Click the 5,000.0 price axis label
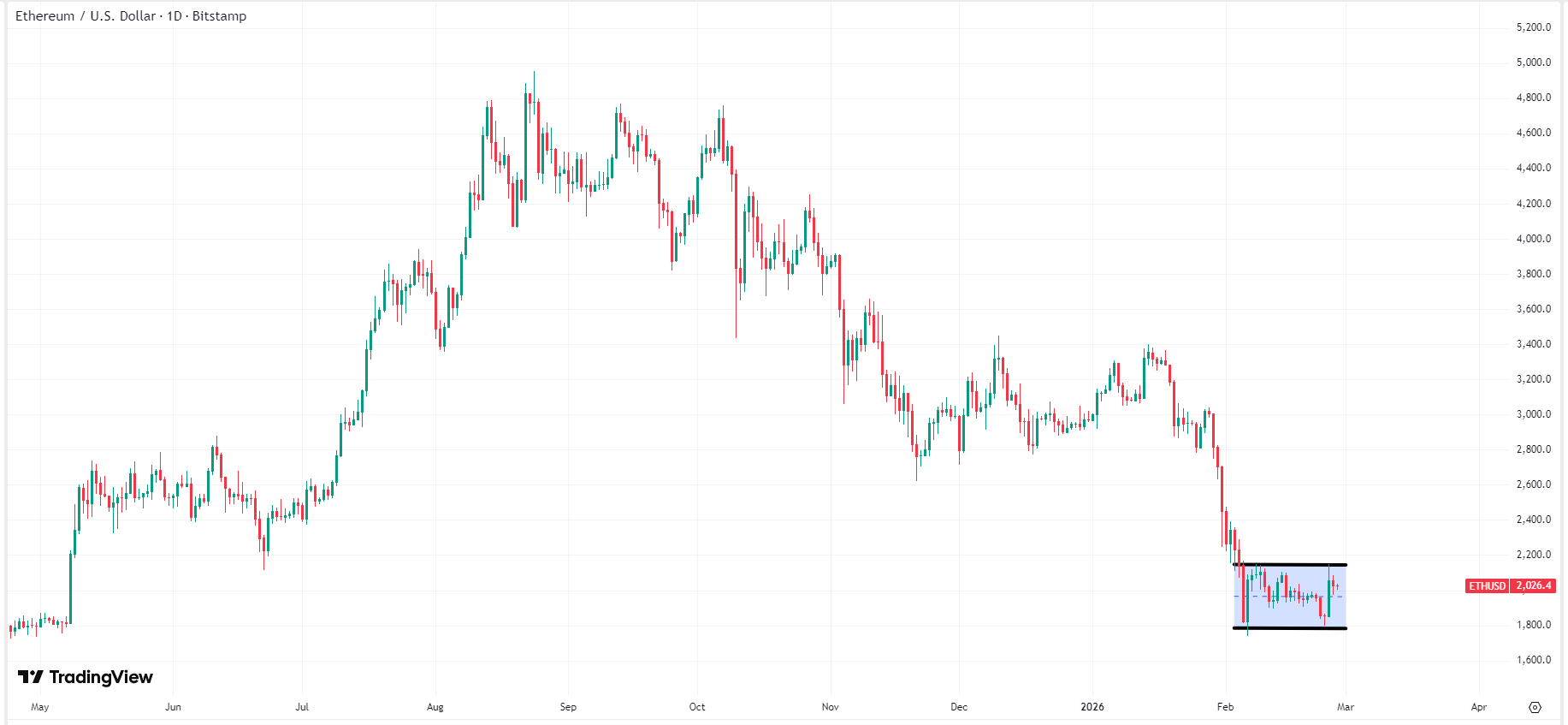The width and height of the screenshot is (1568, 725). tap(1533, 62)
